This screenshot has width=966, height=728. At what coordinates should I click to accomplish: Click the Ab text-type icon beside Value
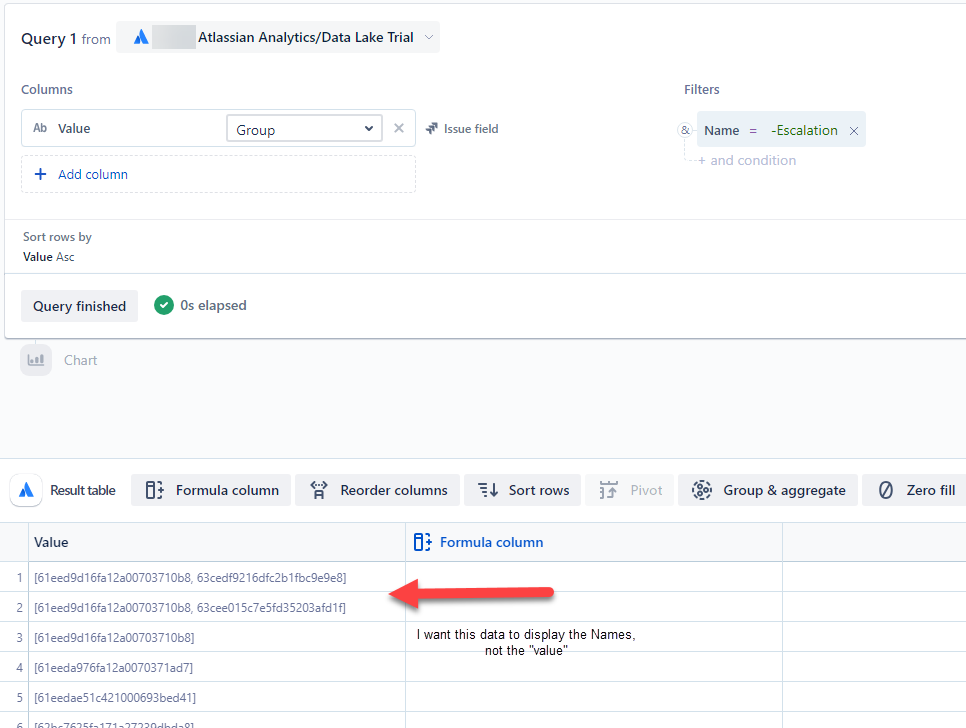tap(39, 128)
